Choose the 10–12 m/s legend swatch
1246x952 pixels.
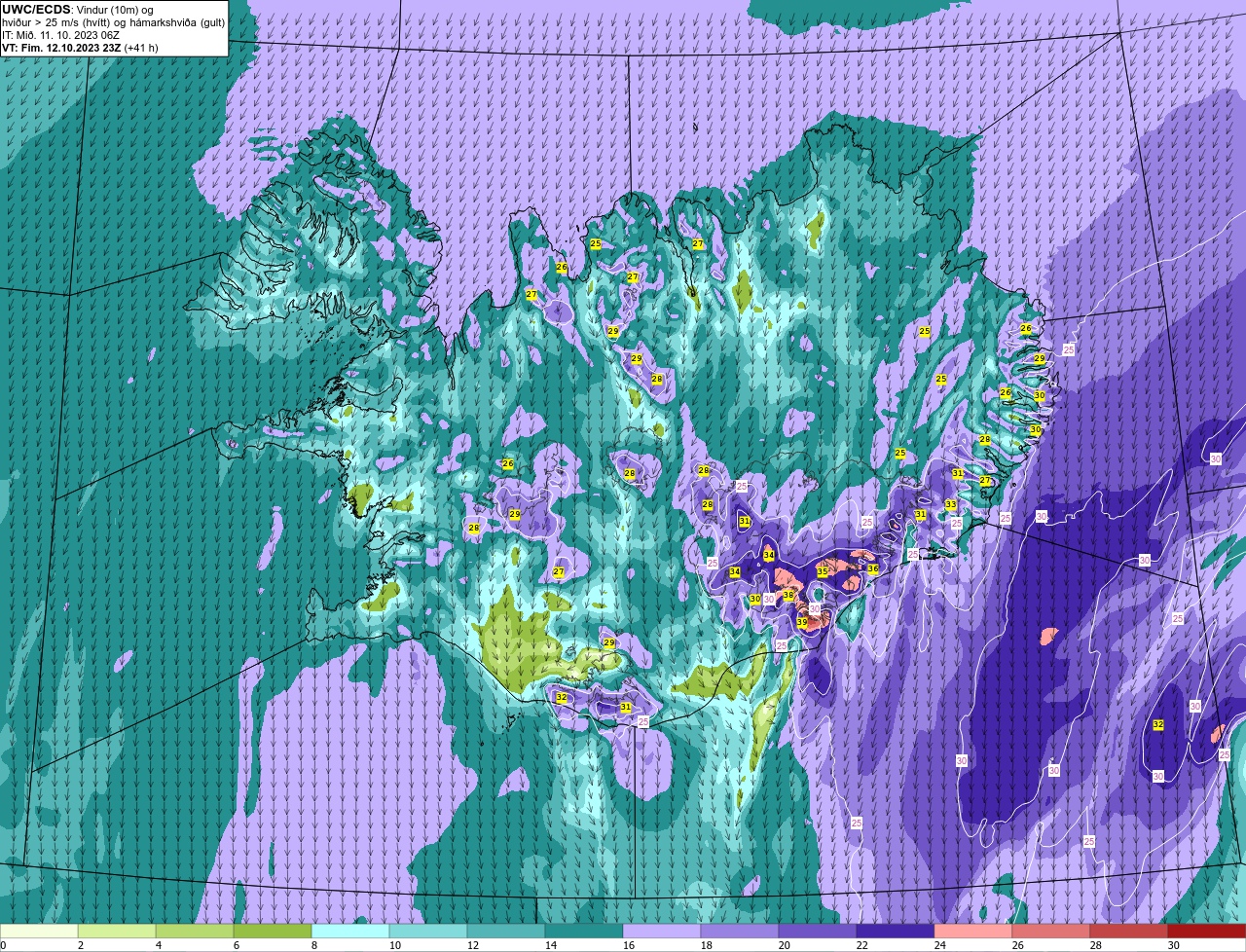(x=428, y=932)
